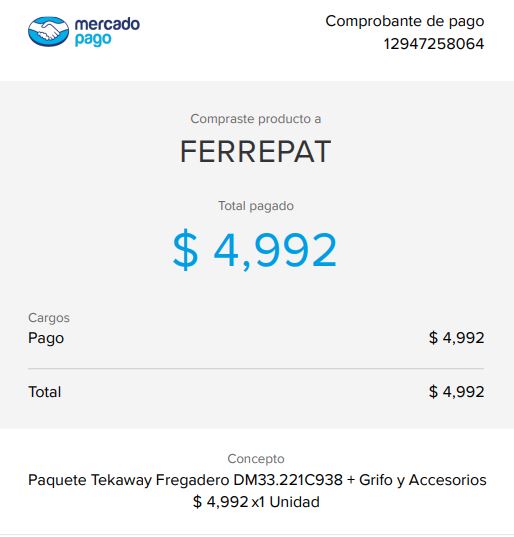Screen dimensions: 514x537
Task: Click the 'Total pagado' label
Action: (256, 206)
